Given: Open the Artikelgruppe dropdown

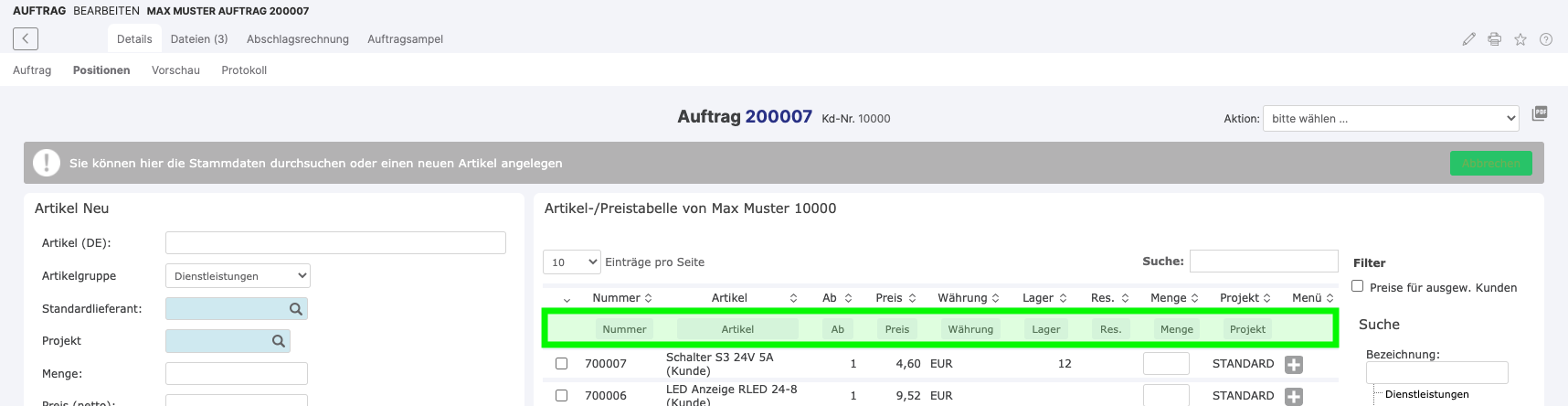Looking at the screenshot, I should 238,276.
